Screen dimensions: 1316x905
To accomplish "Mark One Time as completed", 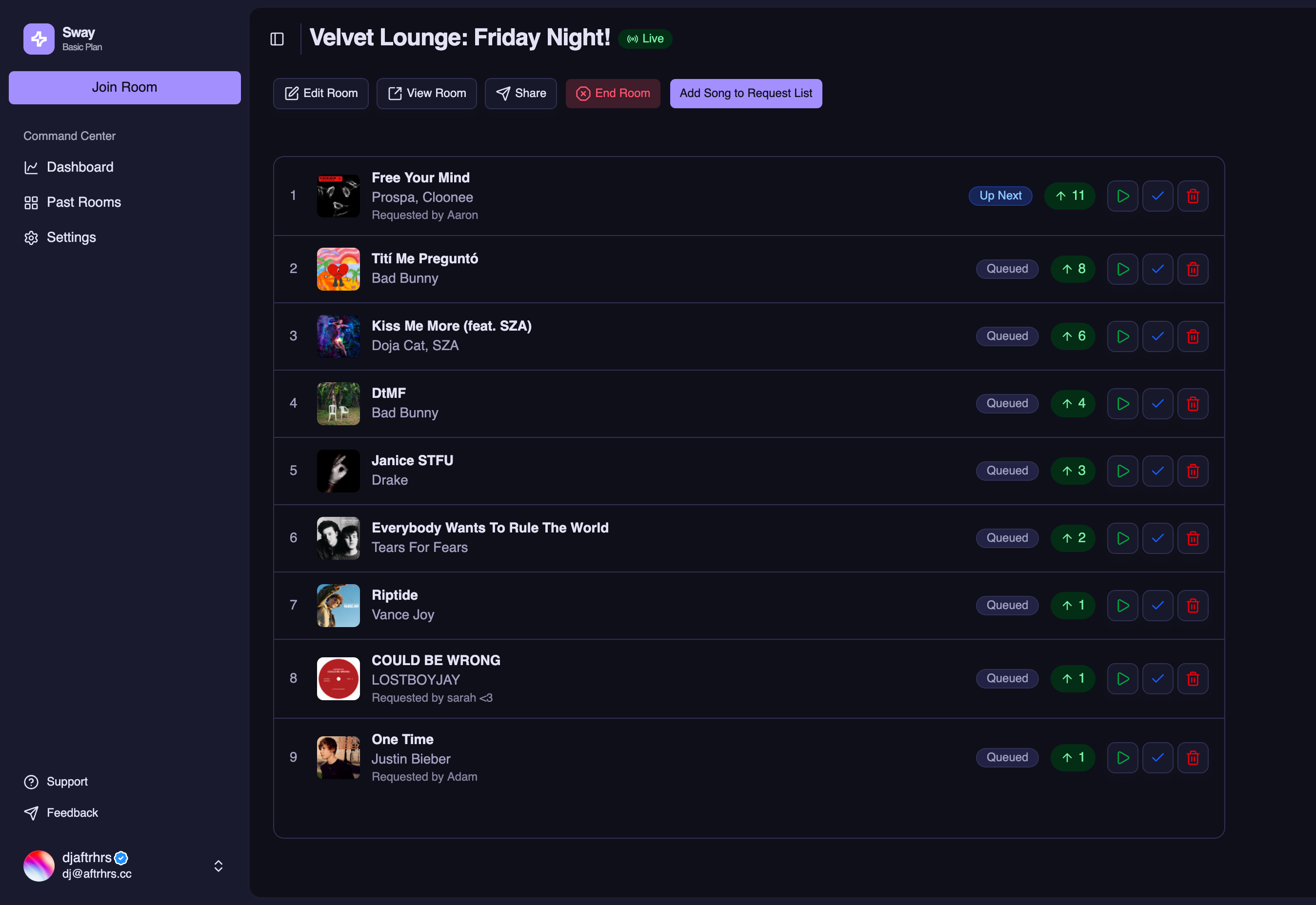I will [1157, 757].
